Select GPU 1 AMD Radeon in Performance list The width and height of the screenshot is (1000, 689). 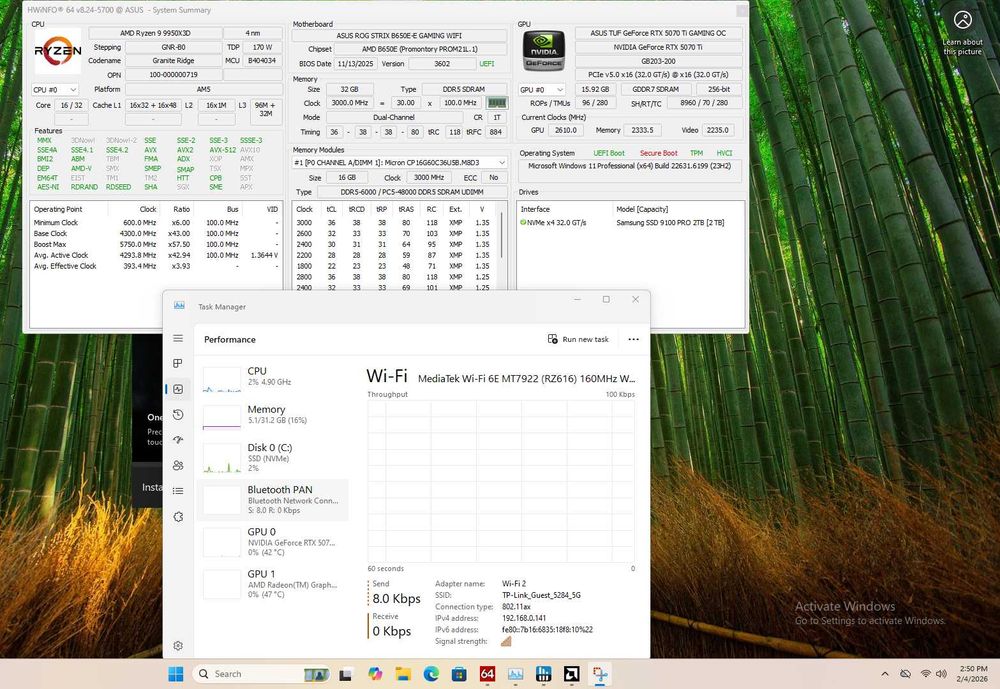click(275, 584)
